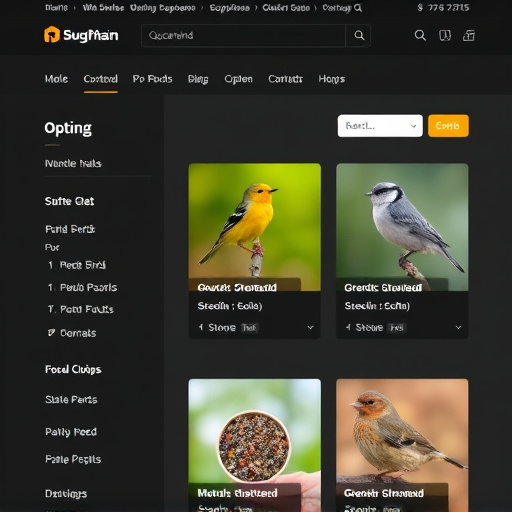Click the Slale Perts sidebar link
The width and height of the screenshot is (512, 512).
(71, 400)
